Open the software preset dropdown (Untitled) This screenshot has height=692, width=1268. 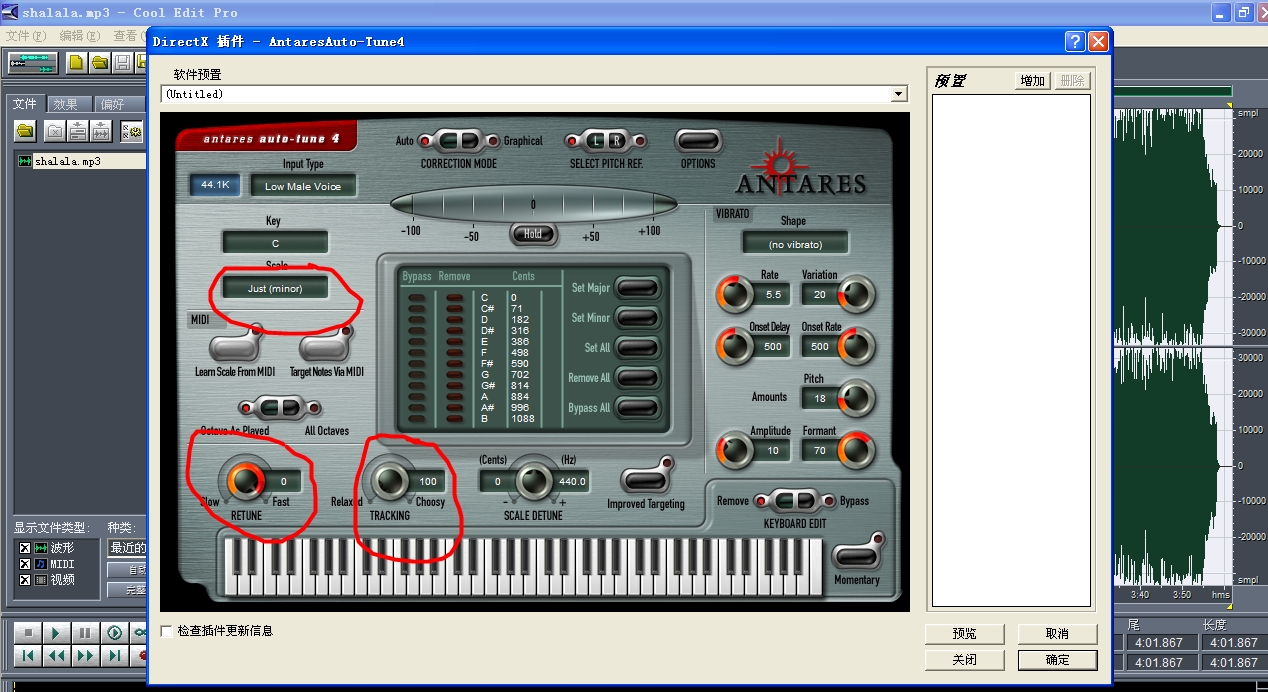899,94
